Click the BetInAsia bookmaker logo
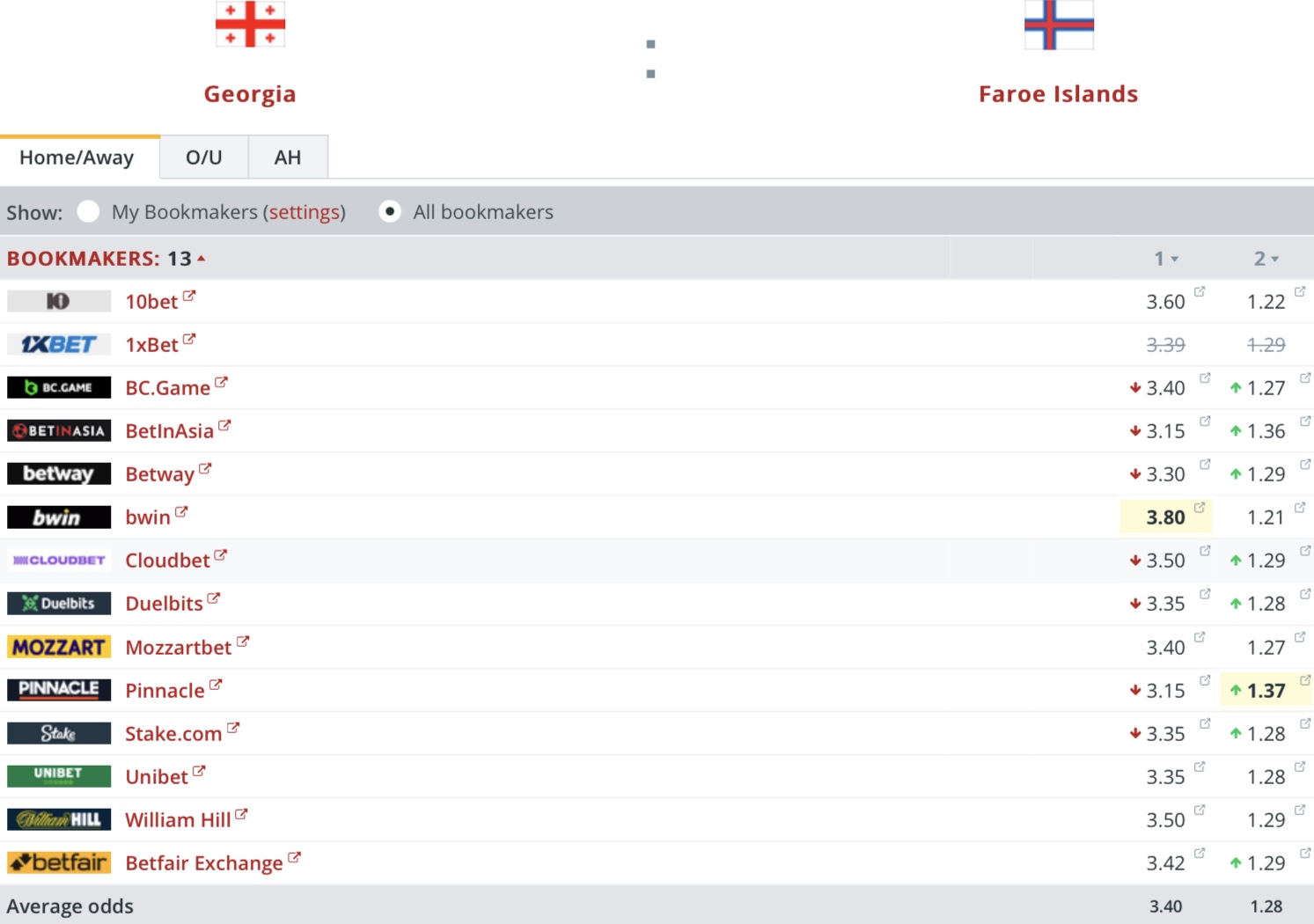Image resolution: width=1314 pixels, height=924 pixels. click(x=59, y=430)
